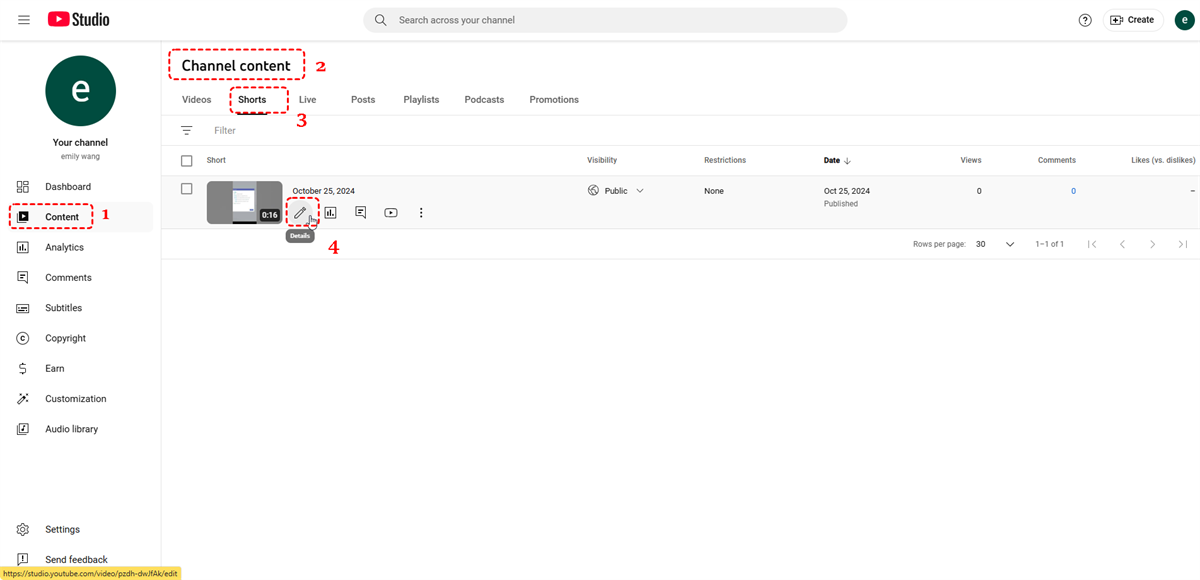Click the Filter lines icon
Screen dimensions: 1200x580
[x=186, y=130]
